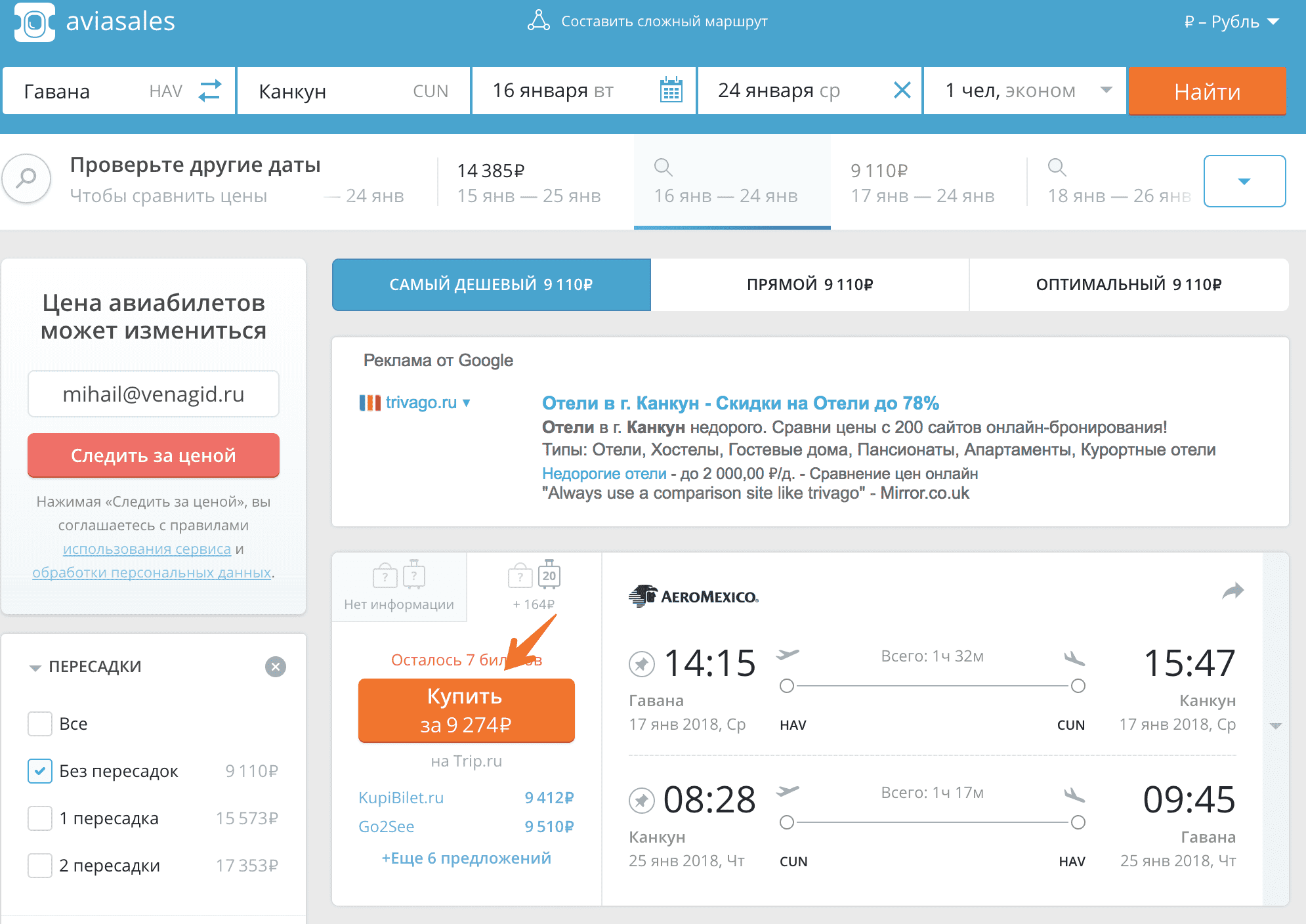Uncheck the Без пересадок checkbox
This screenshot has width=1306, height=924.
coord(40,771)
